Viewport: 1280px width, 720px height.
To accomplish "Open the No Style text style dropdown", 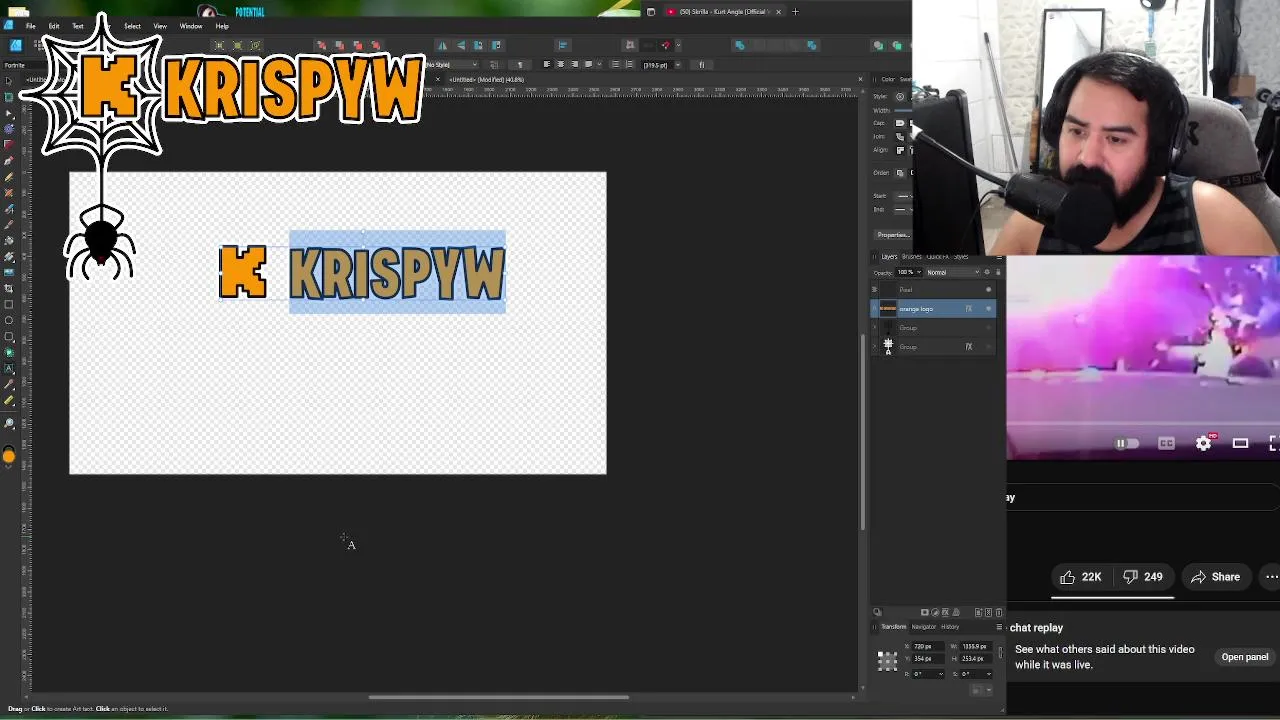I will click(451, 65).
